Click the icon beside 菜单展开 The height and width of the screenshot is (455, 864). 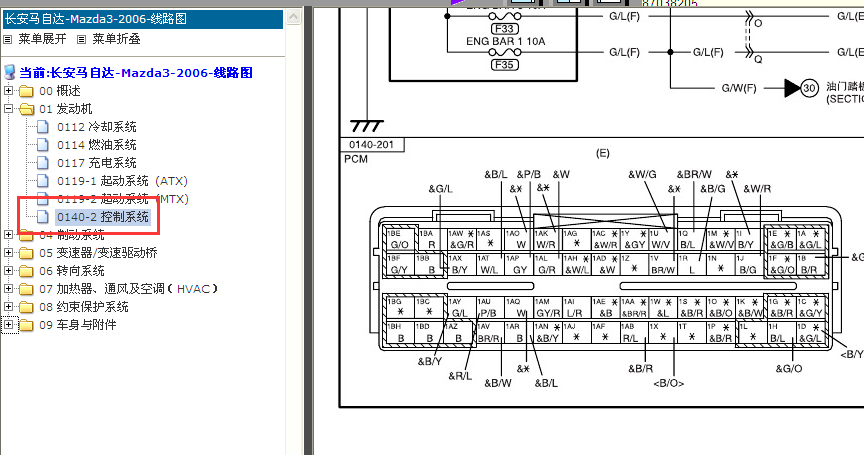pos(8,40)
